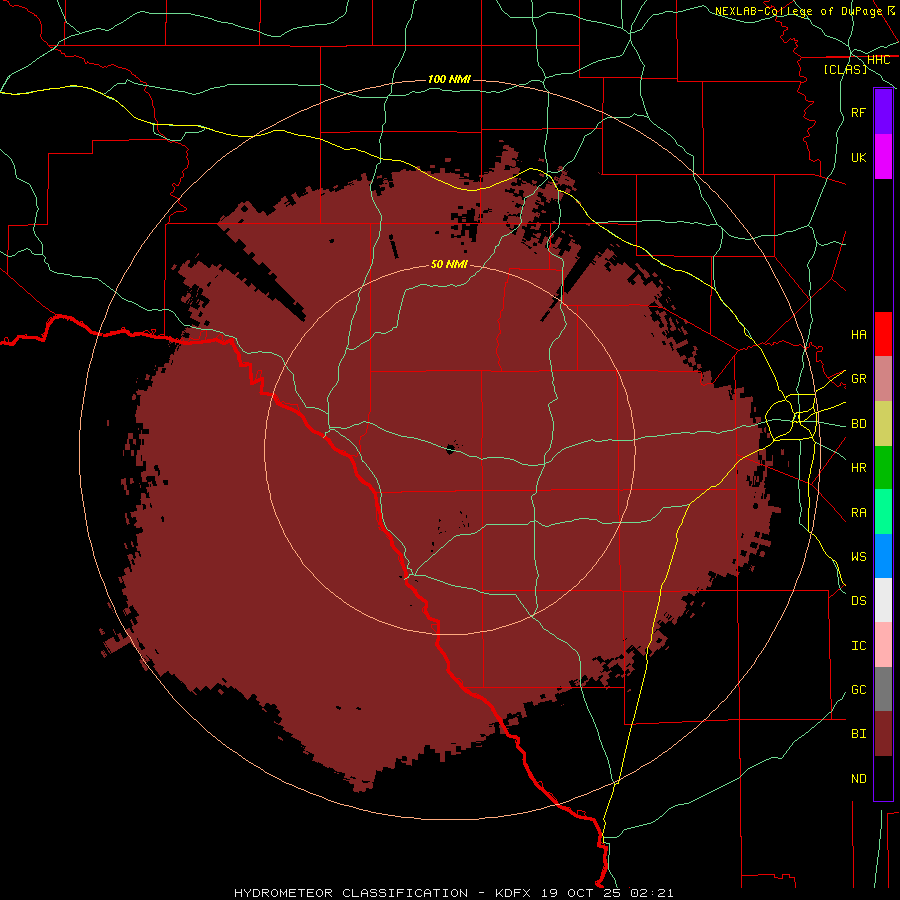
Task: Click the BI dark red legend swatch
Action: coord(883,734)
